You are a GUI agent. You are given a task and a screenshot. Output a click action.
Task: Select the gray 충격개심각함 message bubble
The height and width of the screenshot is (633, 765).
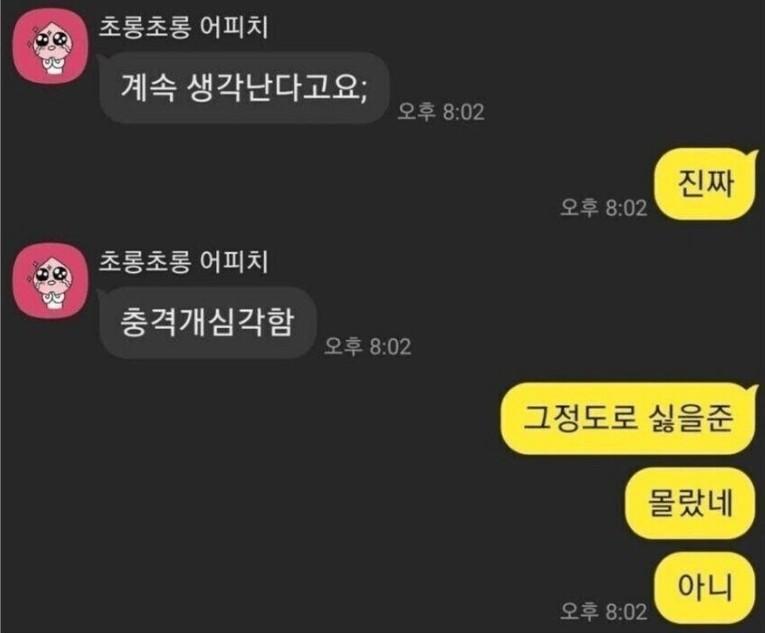click(208, 323)
